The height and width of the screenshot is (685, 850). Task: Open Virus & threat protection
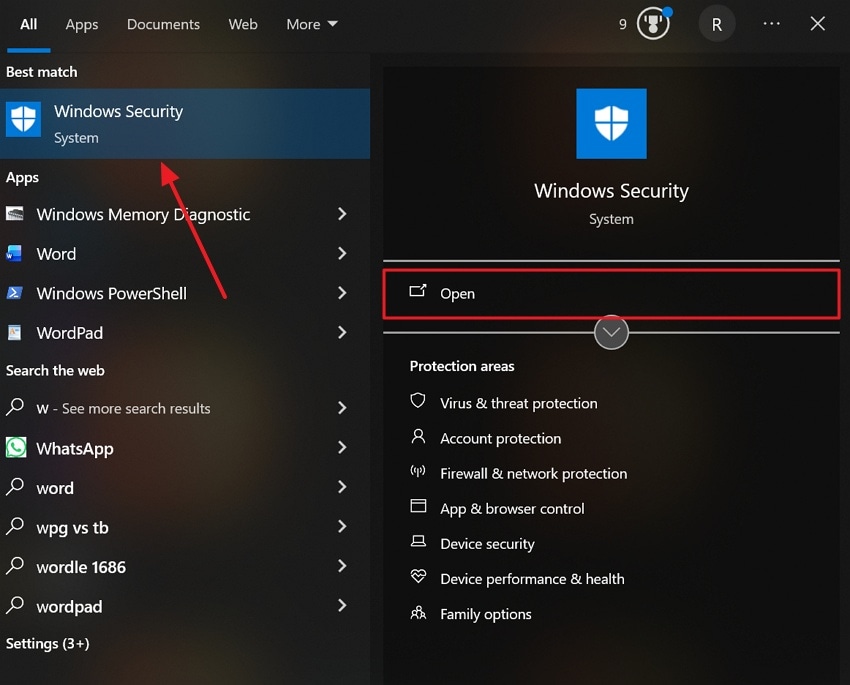pyautogui.click(x=518, y=403)
